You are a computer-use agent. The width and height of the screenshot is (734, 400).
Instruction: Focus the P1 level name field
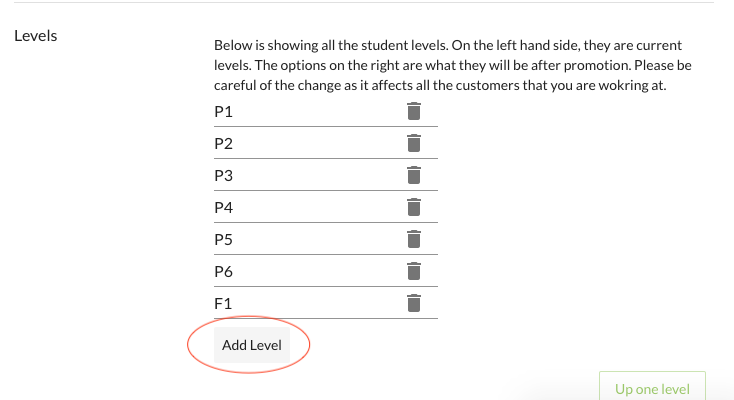point(300,112)
